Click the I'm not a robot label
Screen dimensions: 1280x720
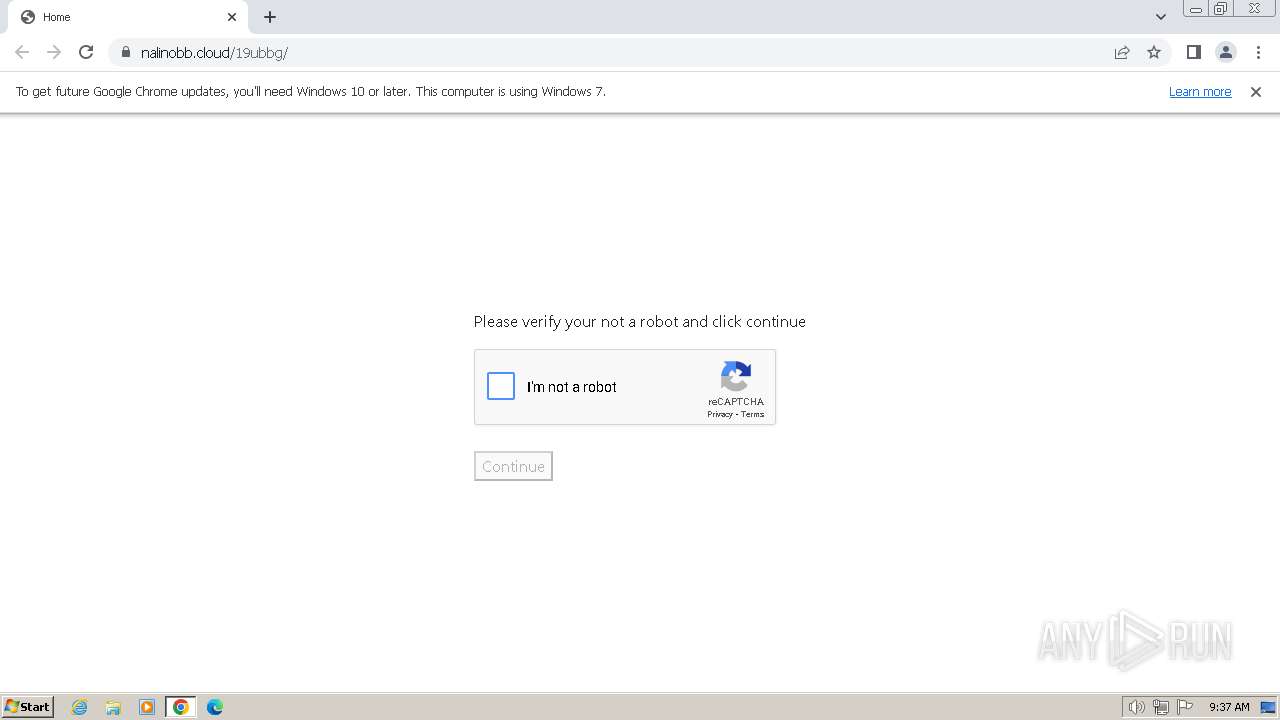[x=572, y=387]
